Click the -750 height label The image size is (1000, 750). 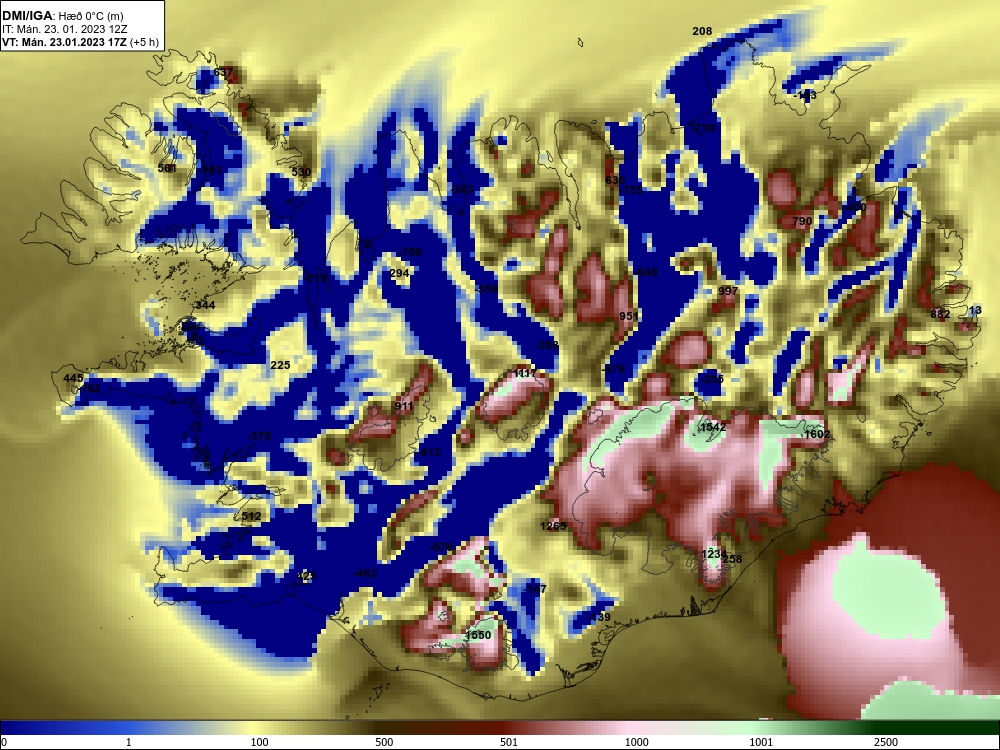point(410,252)
